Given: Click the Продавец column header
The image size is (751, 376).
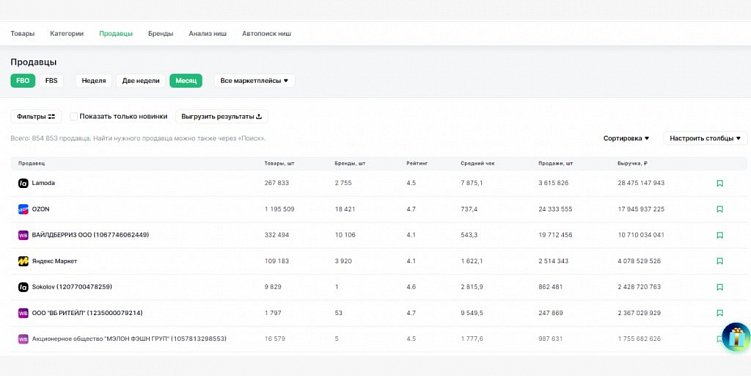Looking at the screenshot, I should [32, 163].
